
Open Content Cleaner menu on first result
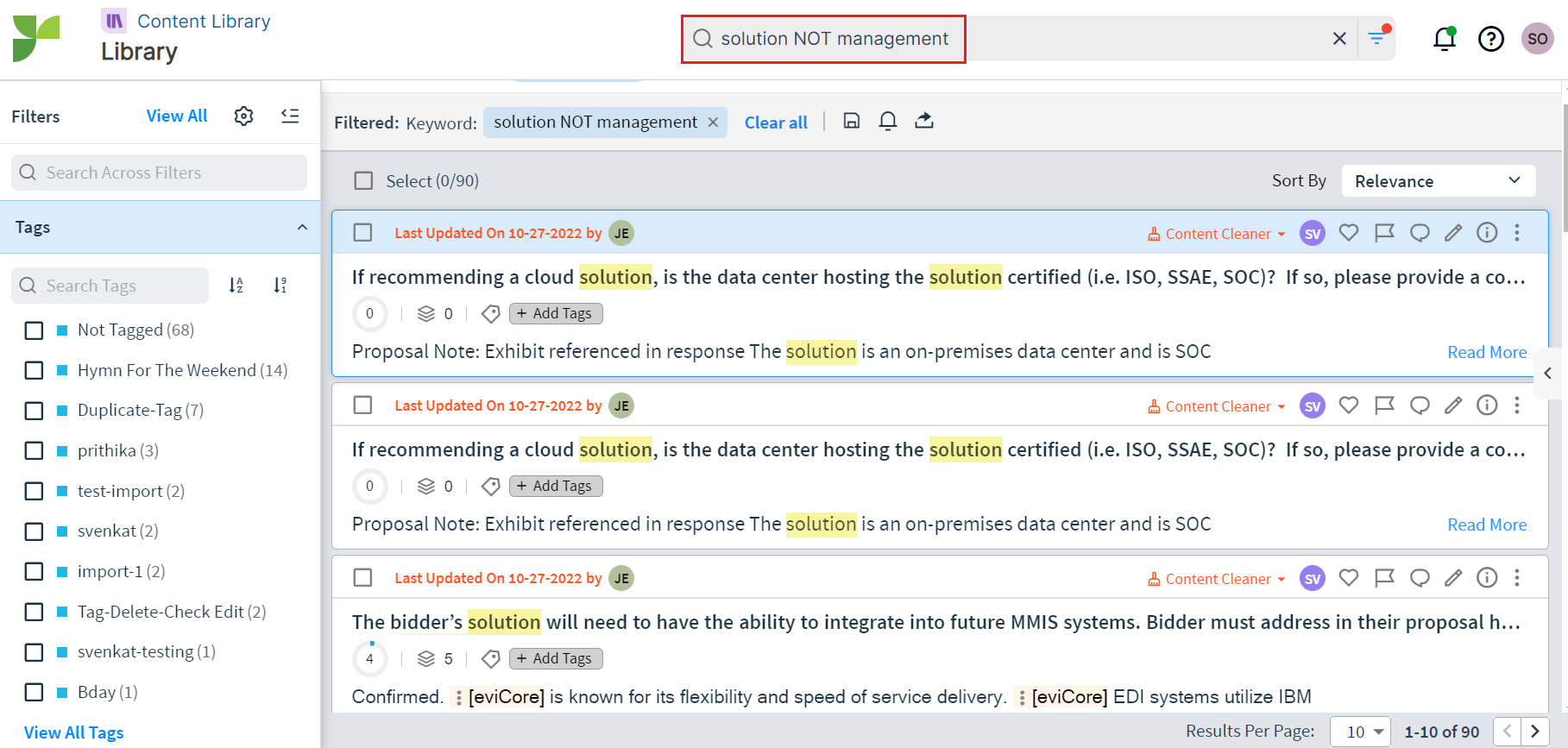point(1217,234)
